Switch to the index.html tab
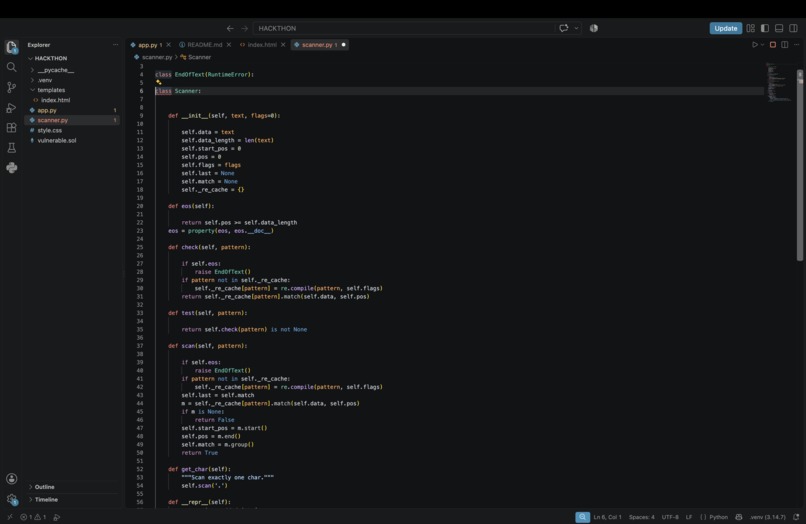This screenshot has width=806, height=524. pyautogui.click(x=262, y=45)
